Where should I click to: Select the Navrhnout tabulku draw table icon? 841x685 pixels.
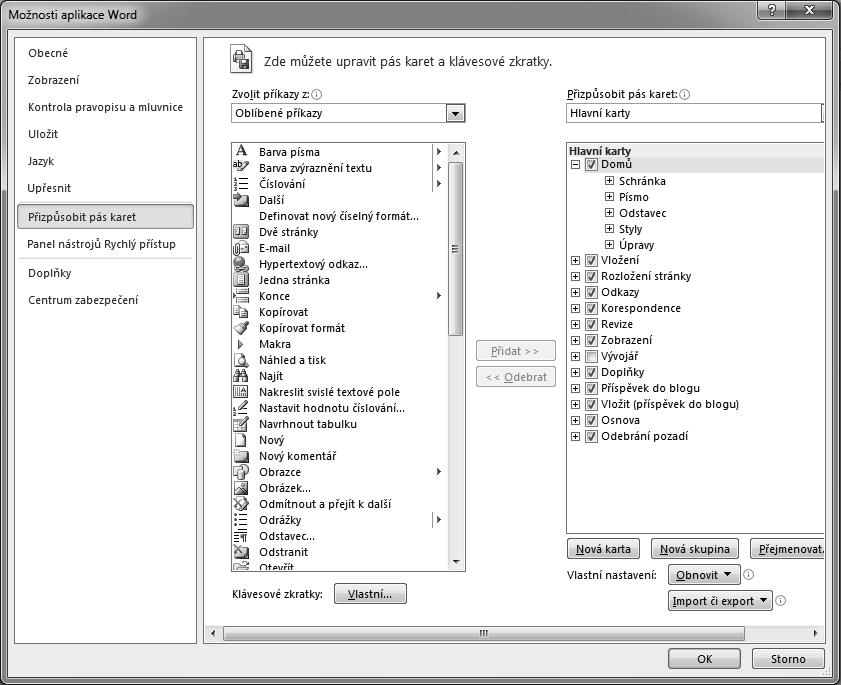241,424
